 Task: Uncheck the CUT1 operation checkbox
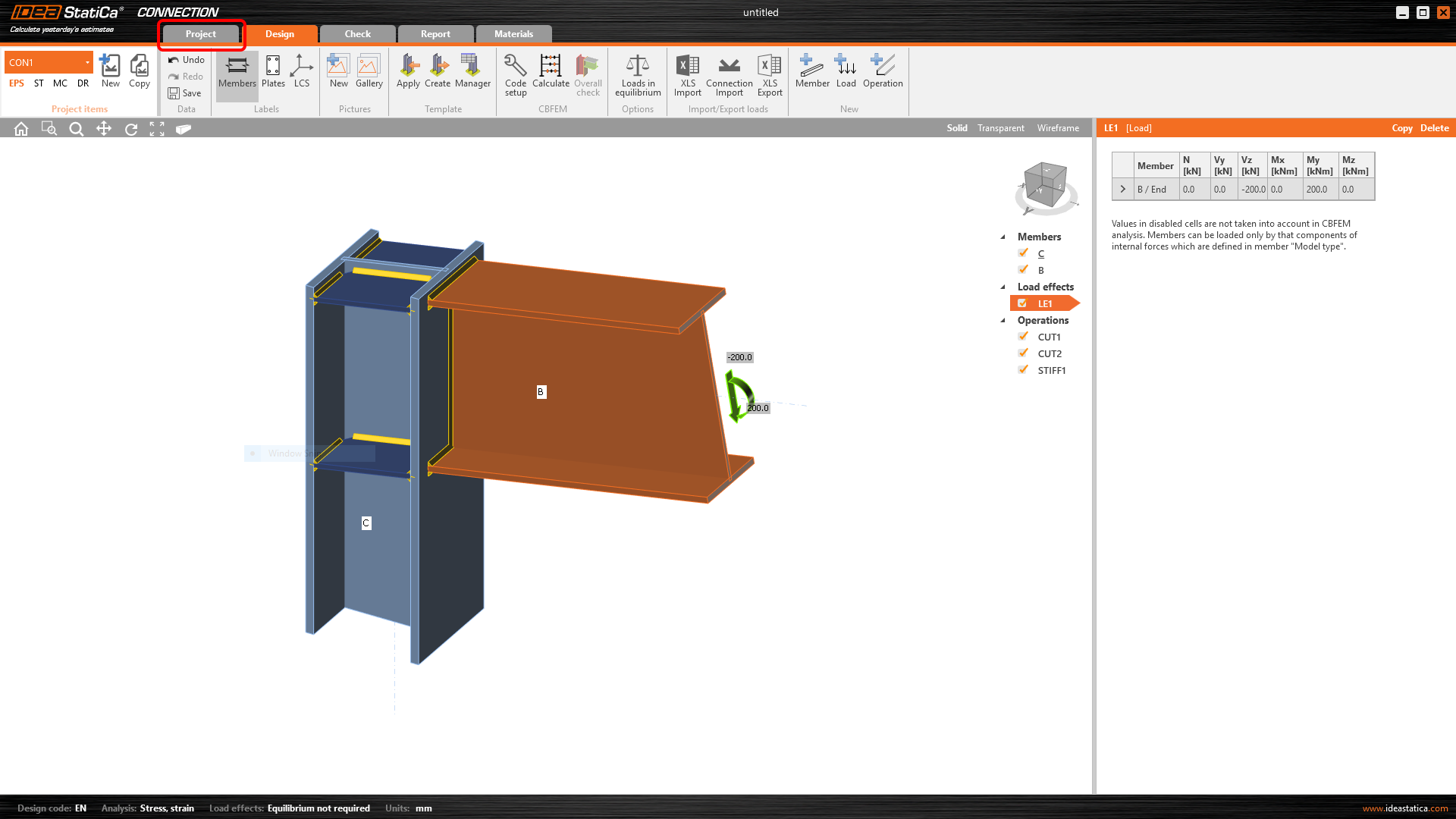pyautogui.click(x=1023, y=337)
